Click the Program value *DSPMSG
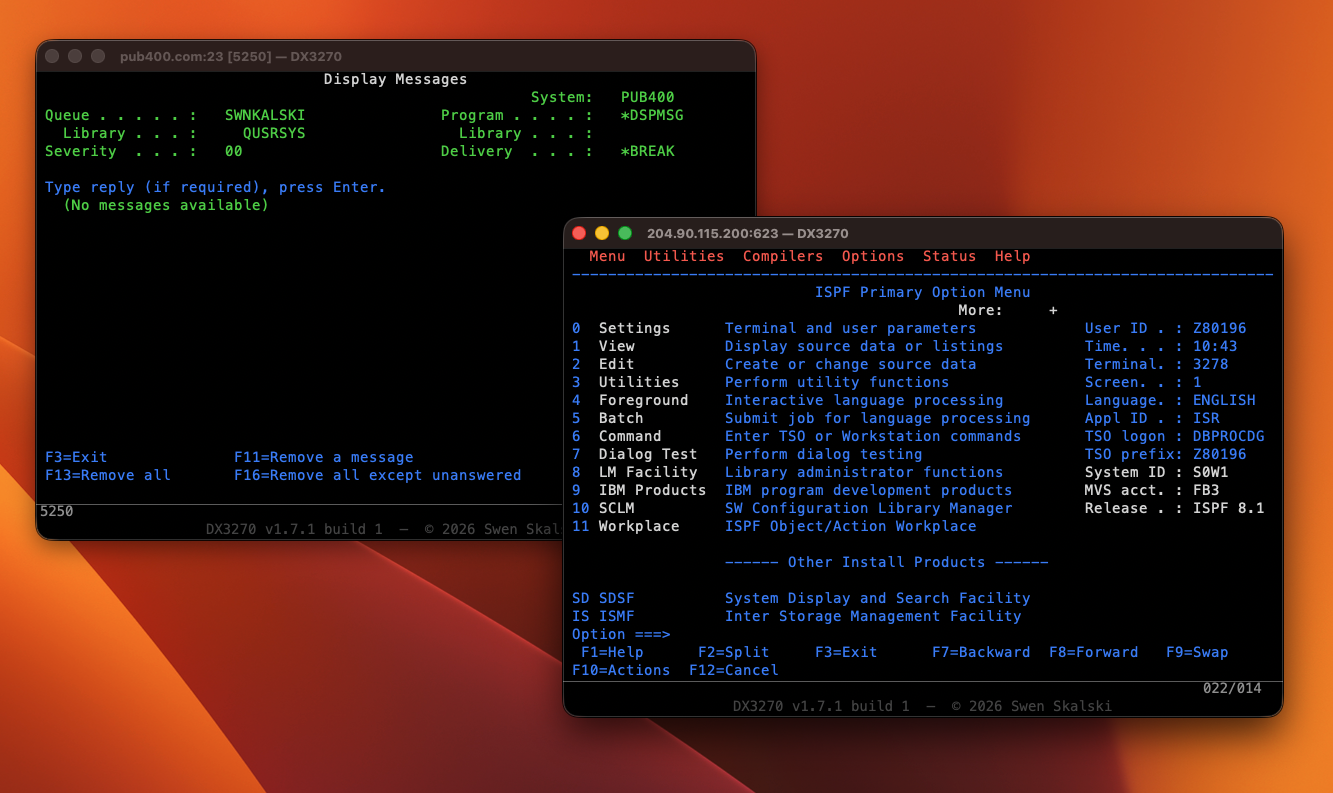 (x=652, y=115)
